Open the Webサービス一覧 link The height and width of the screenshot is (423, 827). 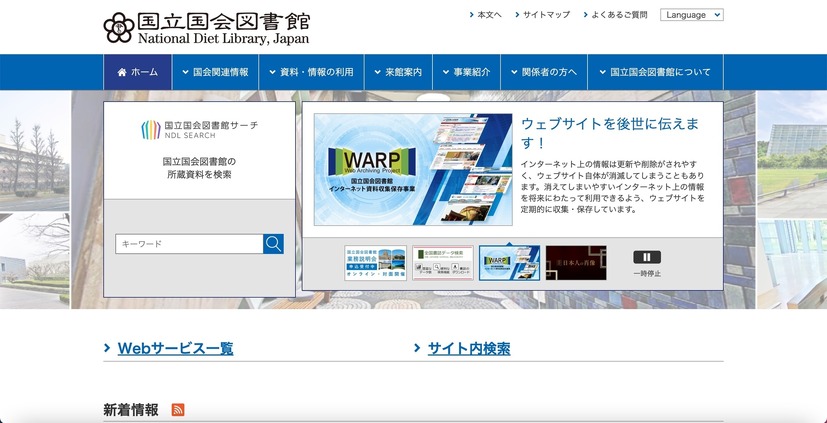coord(175,348)
